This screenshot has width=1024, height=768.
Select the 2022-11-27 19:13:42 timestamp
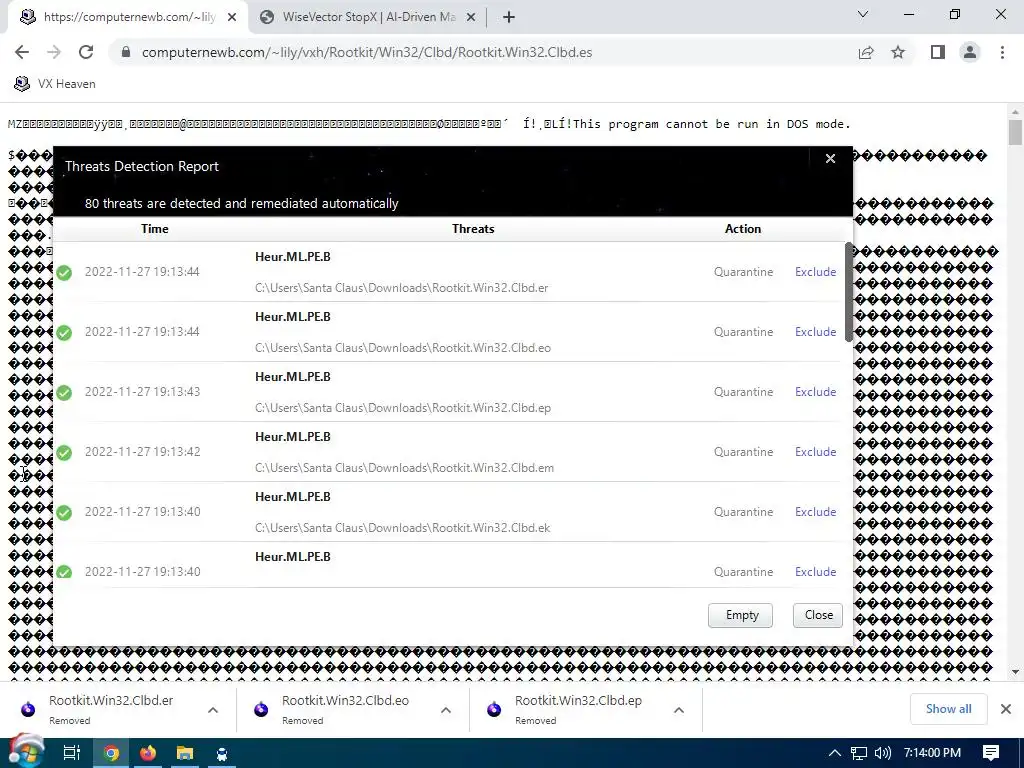click(x=142, y=452)
